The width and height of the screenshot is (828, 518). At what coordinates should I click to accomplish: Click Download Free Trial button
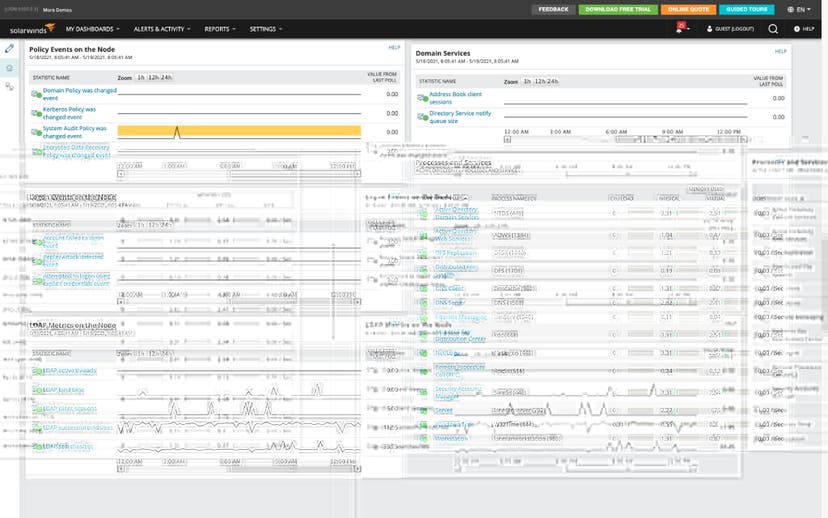(618, 10)
